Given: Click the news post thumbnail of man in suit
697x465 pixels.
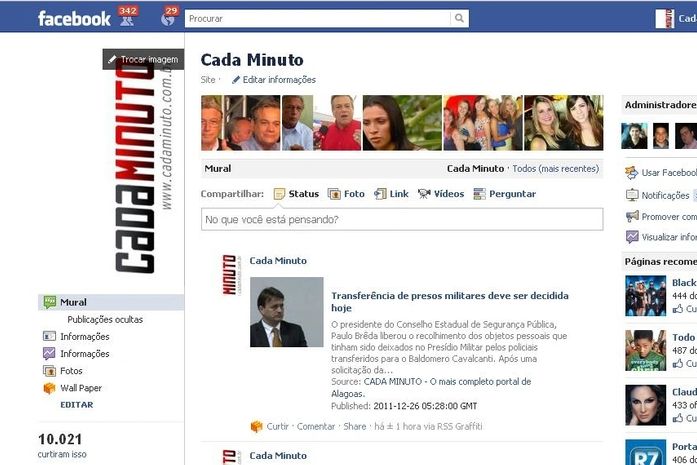Looking at the screenshot, I should click(287, 312).
